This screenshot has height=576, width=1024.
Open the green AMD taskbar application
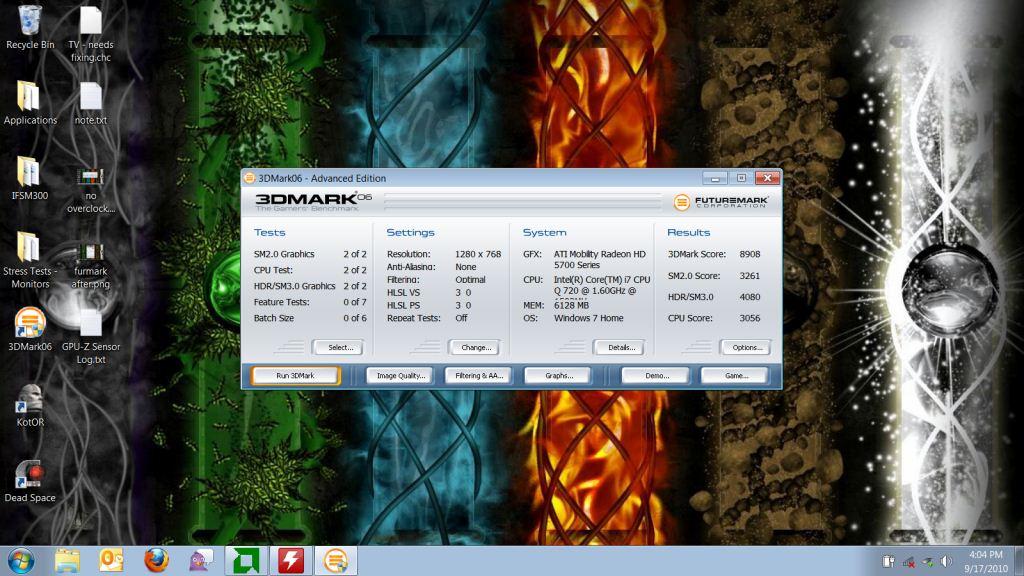(x=246, y=560)
